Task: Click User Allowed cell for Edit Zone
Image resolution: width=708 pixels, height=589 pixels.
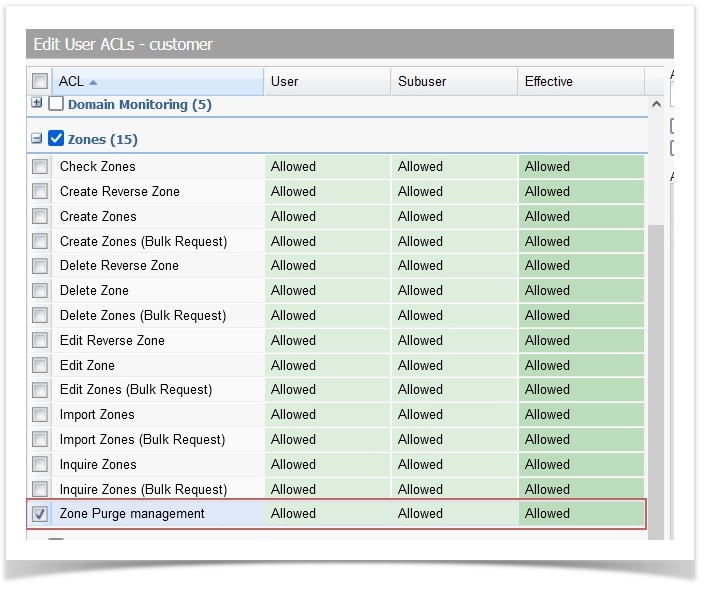Action: (x=327, y=365)
